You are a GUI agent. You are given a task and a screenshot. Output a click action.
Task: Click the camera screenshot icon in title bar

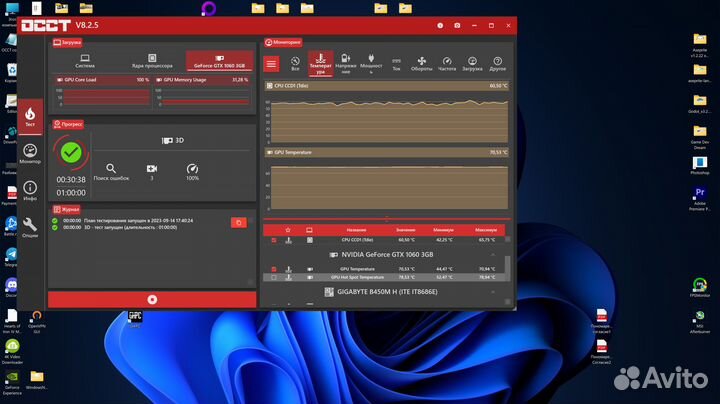457,26
